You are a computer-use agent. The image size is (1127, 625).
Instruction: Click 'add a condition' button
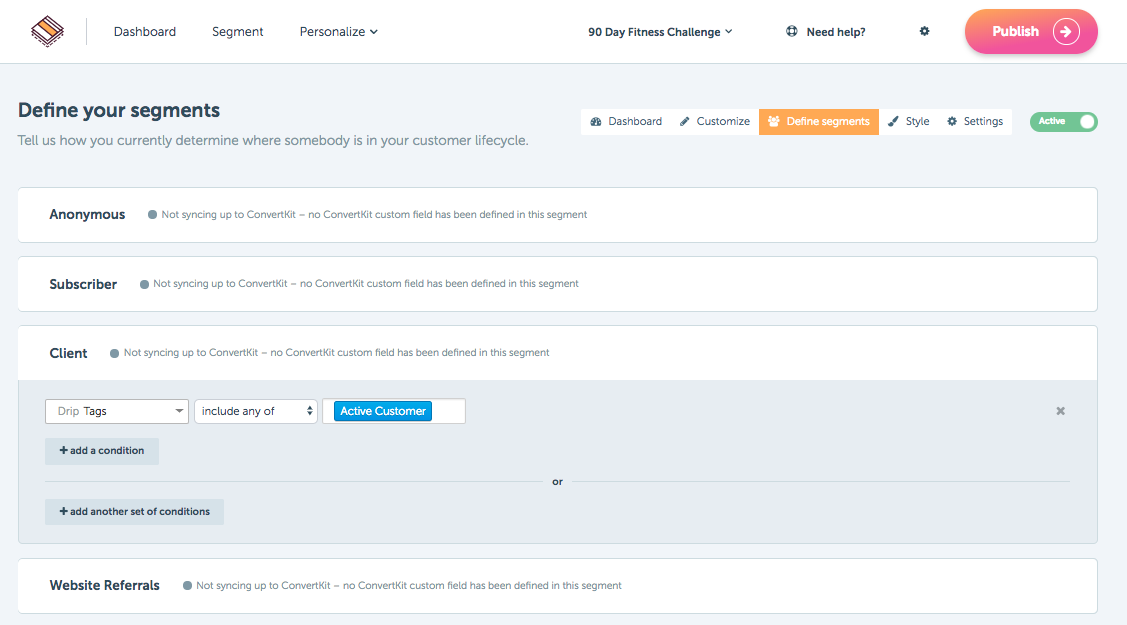tap(102, 451)
